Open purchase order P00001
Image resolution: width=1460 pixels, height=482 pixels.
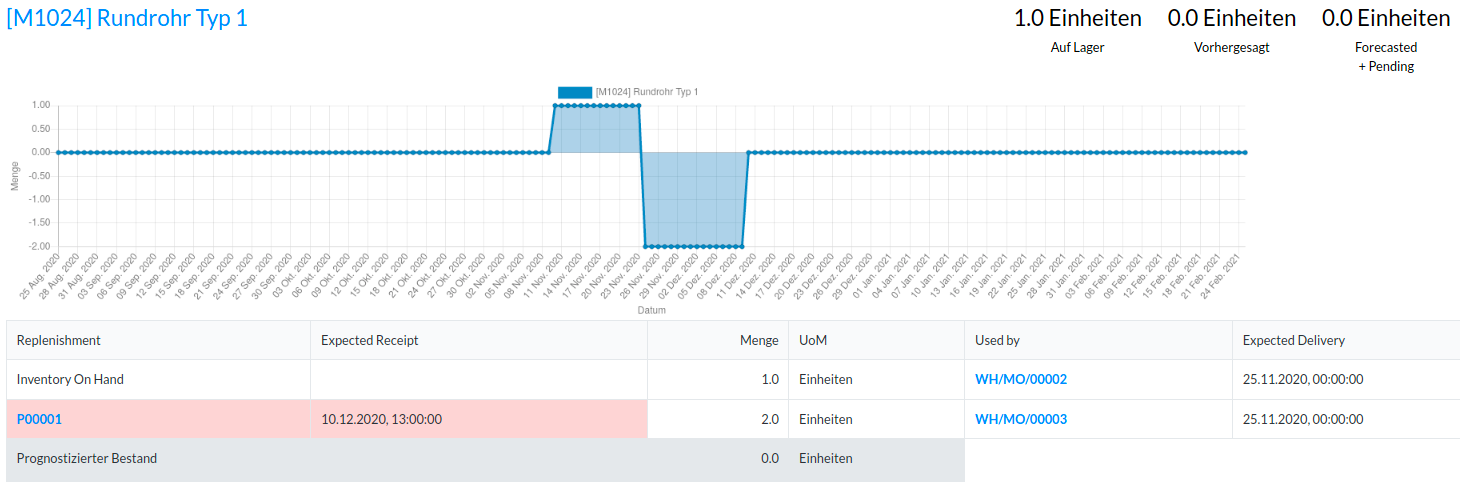[x=39, y=419]
